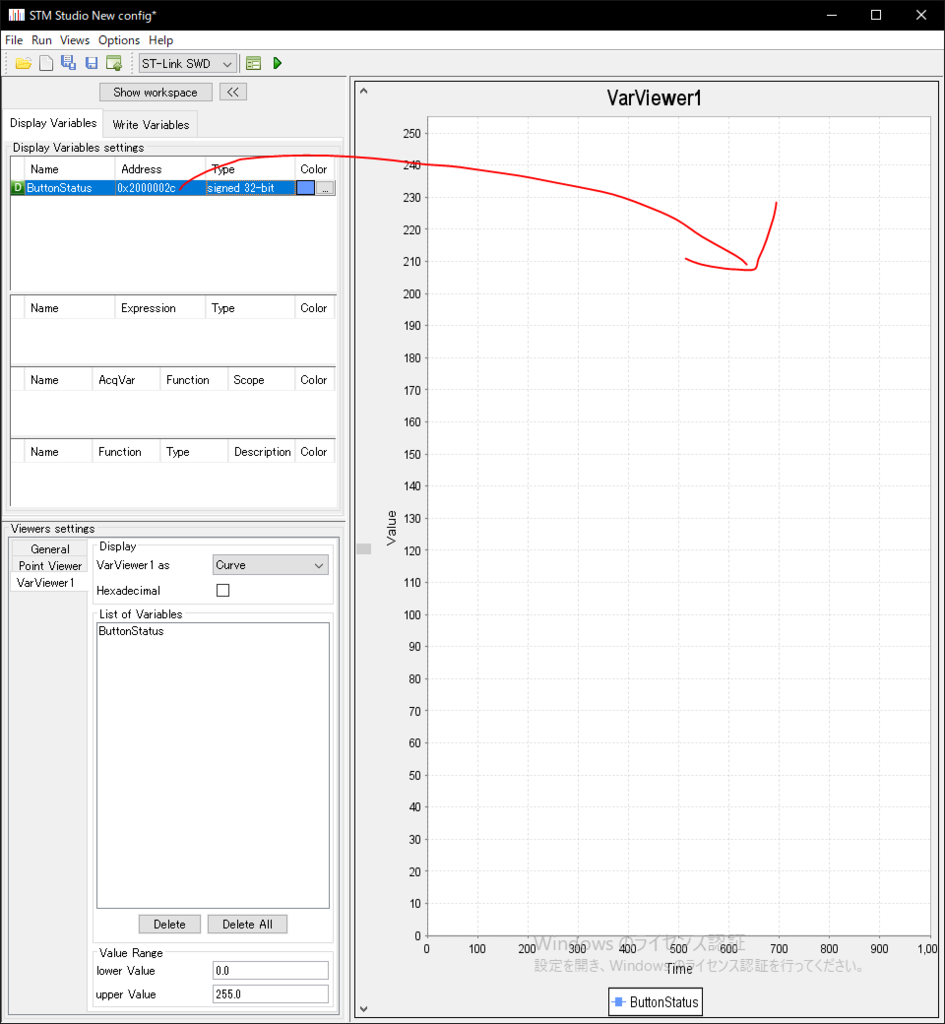Open the VarViewer1 as Curve dropdown

coord(270,565)
